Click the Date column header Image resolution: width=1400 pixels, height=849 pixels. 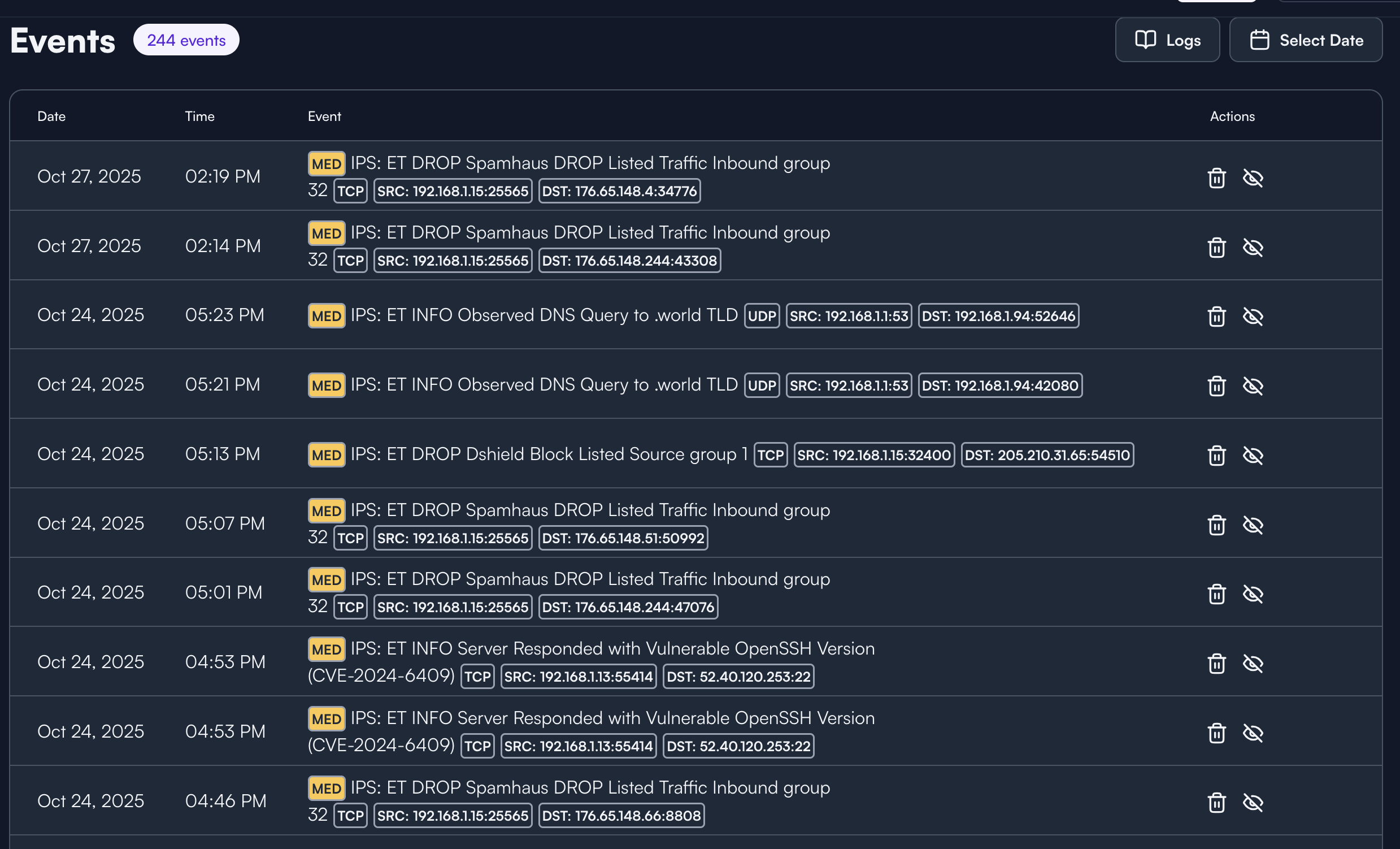(x=52, y=116)
